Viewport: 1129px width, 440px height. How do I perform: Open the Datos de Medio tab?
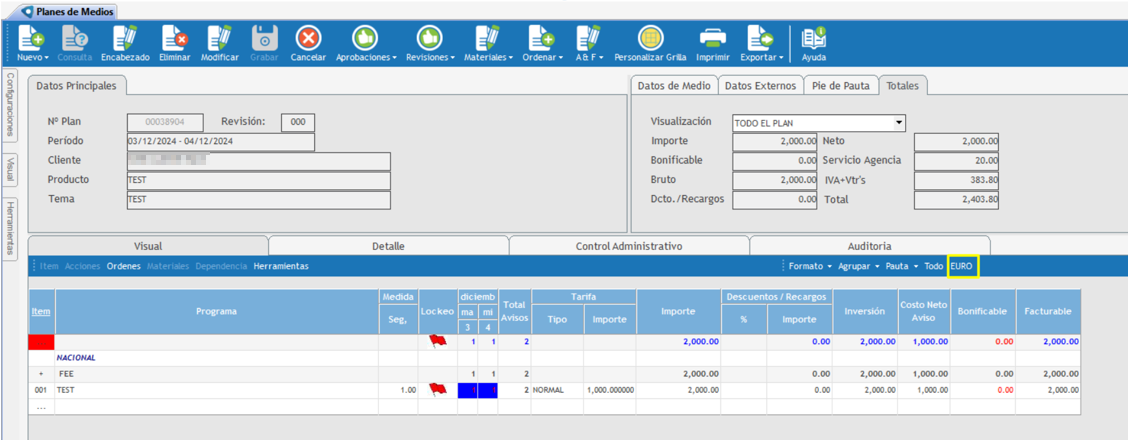coord(673,86)
